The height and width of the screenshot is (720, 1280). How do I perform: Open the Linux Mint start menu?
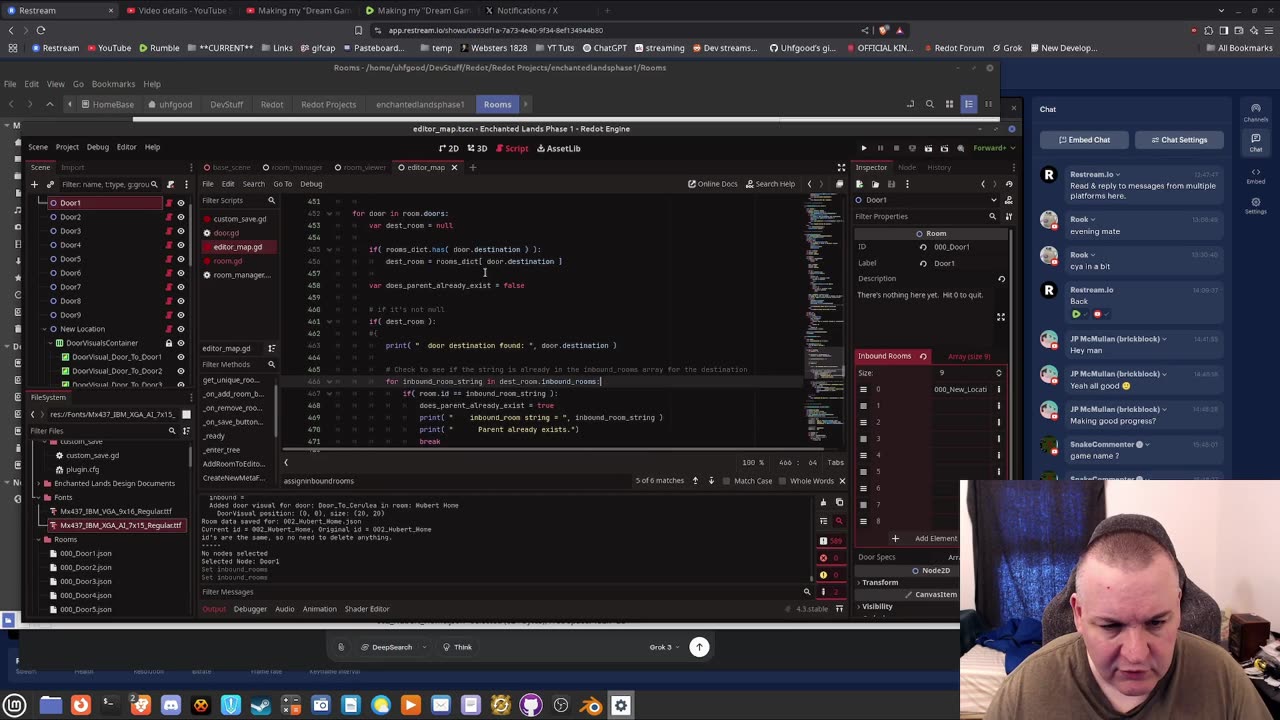(x=15, y=705)
